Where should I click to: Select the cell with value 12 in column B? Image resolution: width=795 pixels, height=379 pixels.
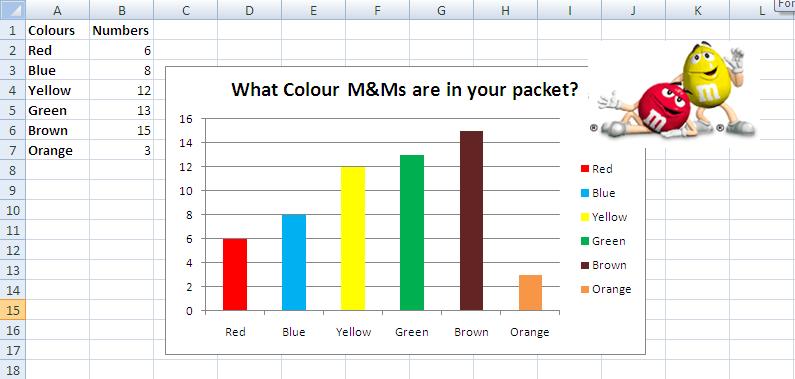122,90
